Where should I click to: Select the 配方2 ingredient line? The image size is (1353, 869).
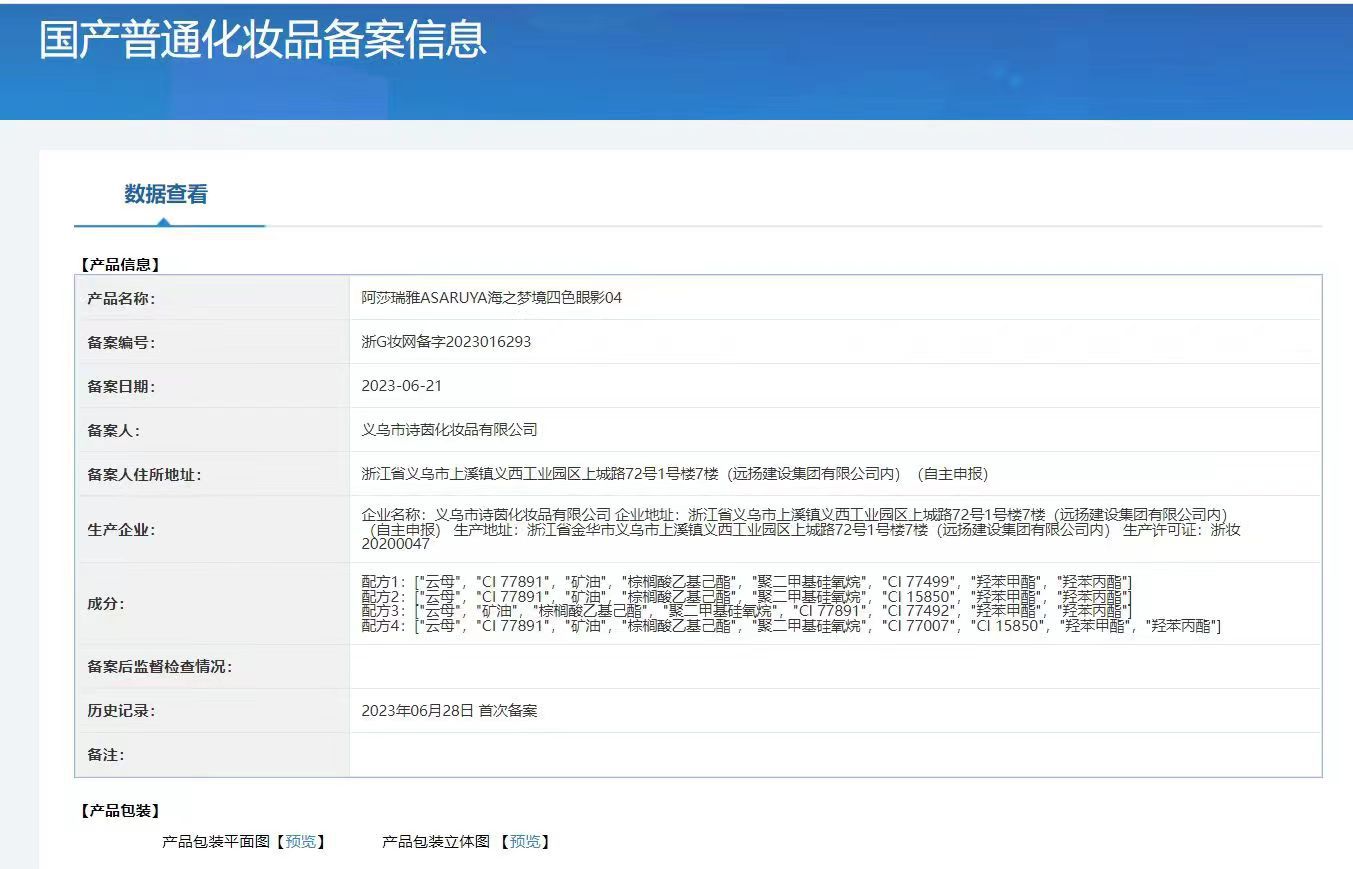click(746, 596)
